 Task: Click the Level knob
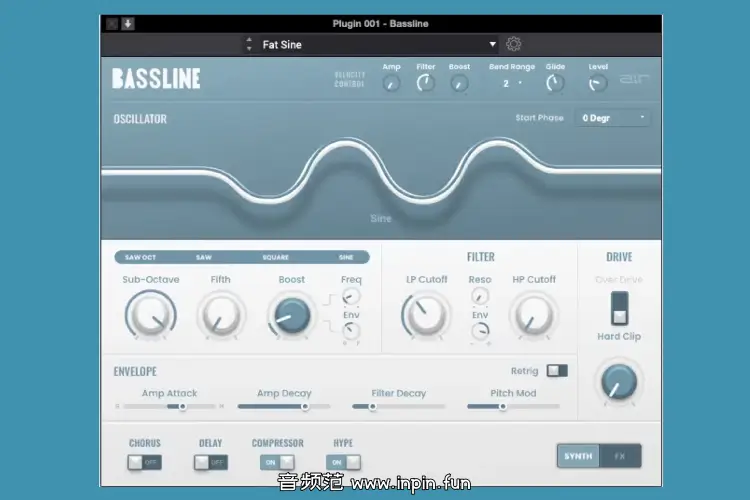click(x=598, y=84)
